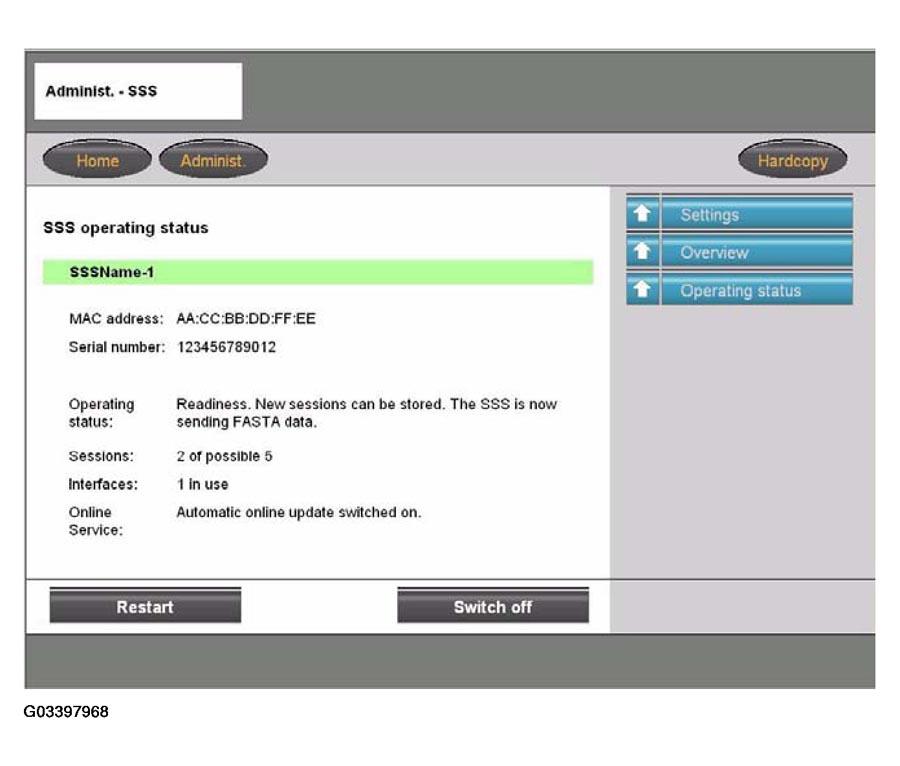Click the interfaces value 1 in use

(x=202, y=484)
